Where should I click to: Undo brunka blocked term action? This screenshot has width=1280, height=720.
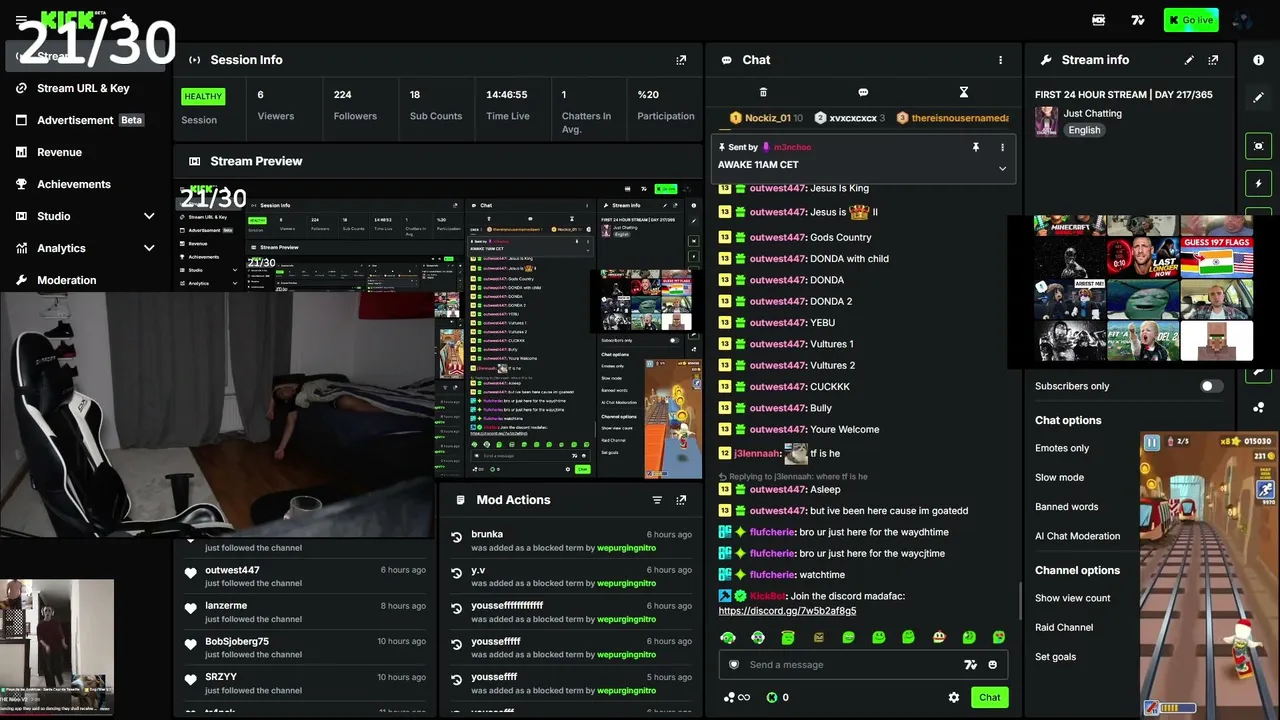tap(457, 538)
